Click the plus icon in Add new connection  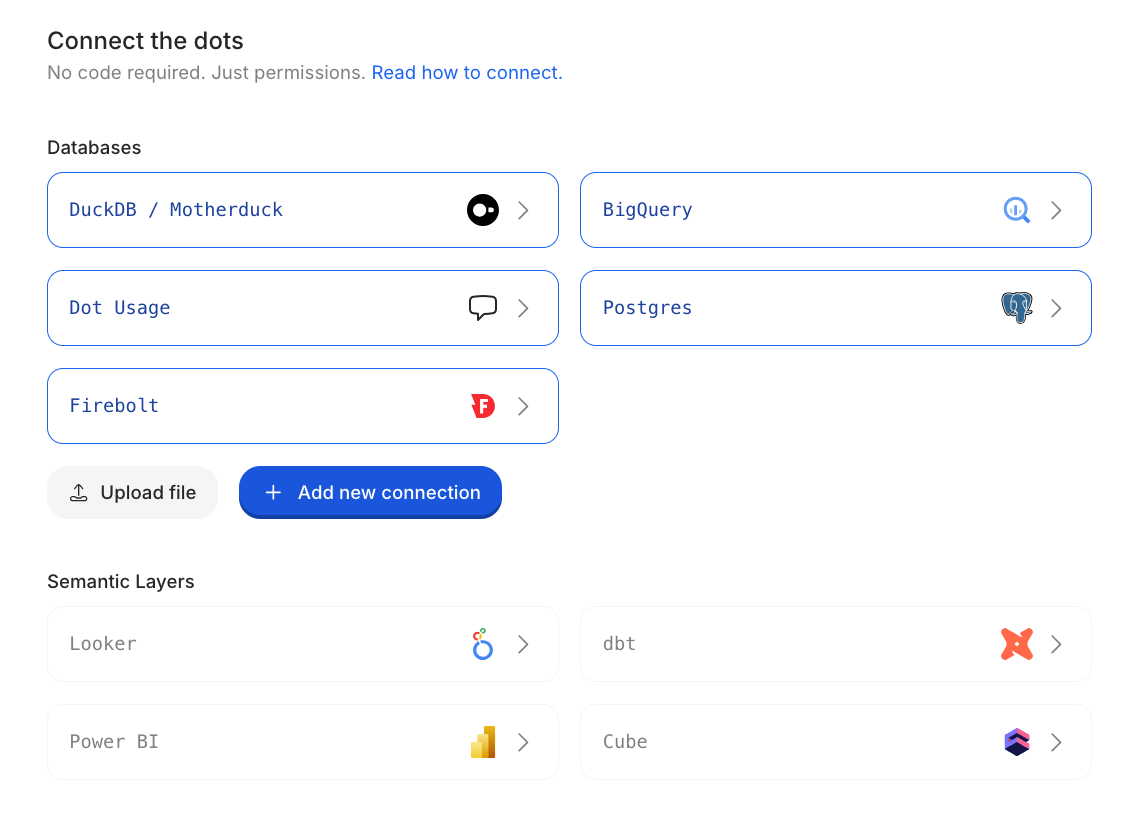[273, 492]
